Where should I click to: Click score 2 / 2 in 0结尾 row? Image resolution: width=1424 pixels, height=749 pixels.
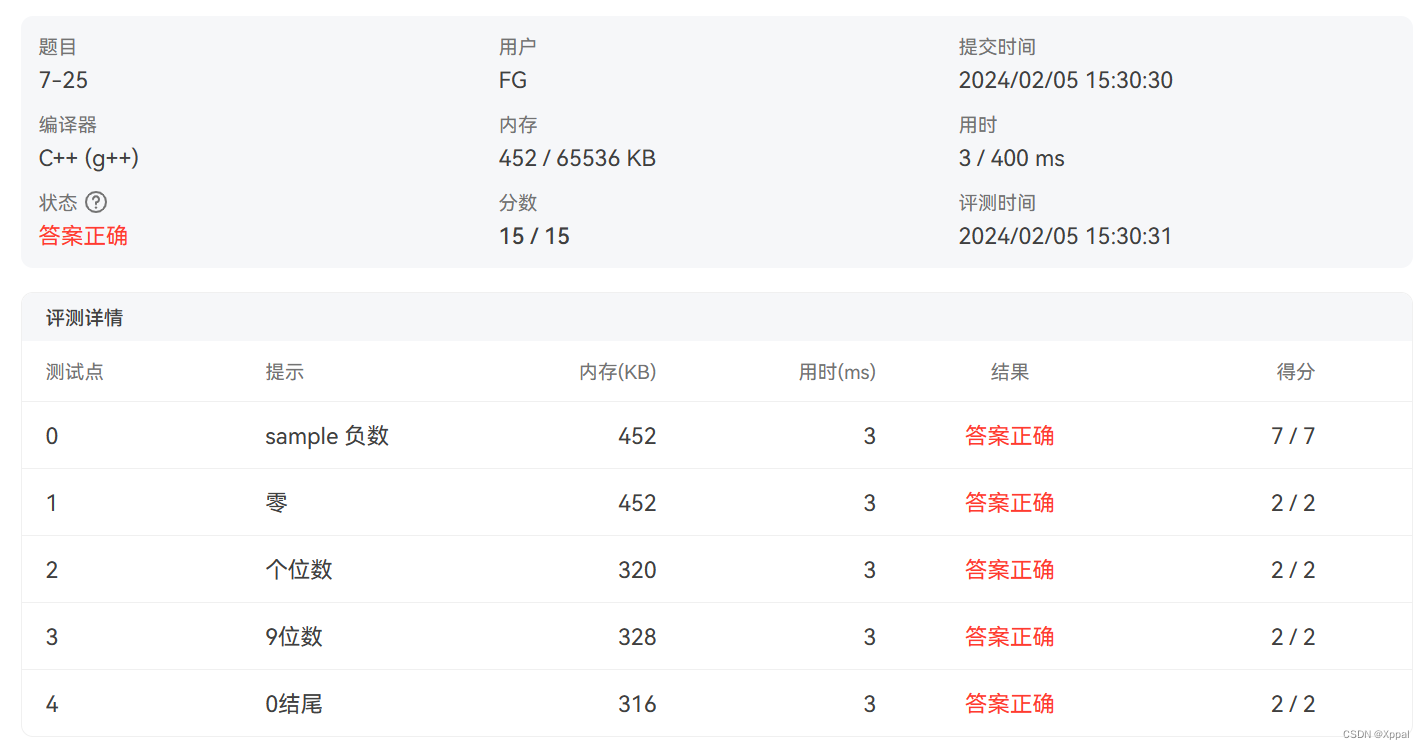[x=1293, y=704]
